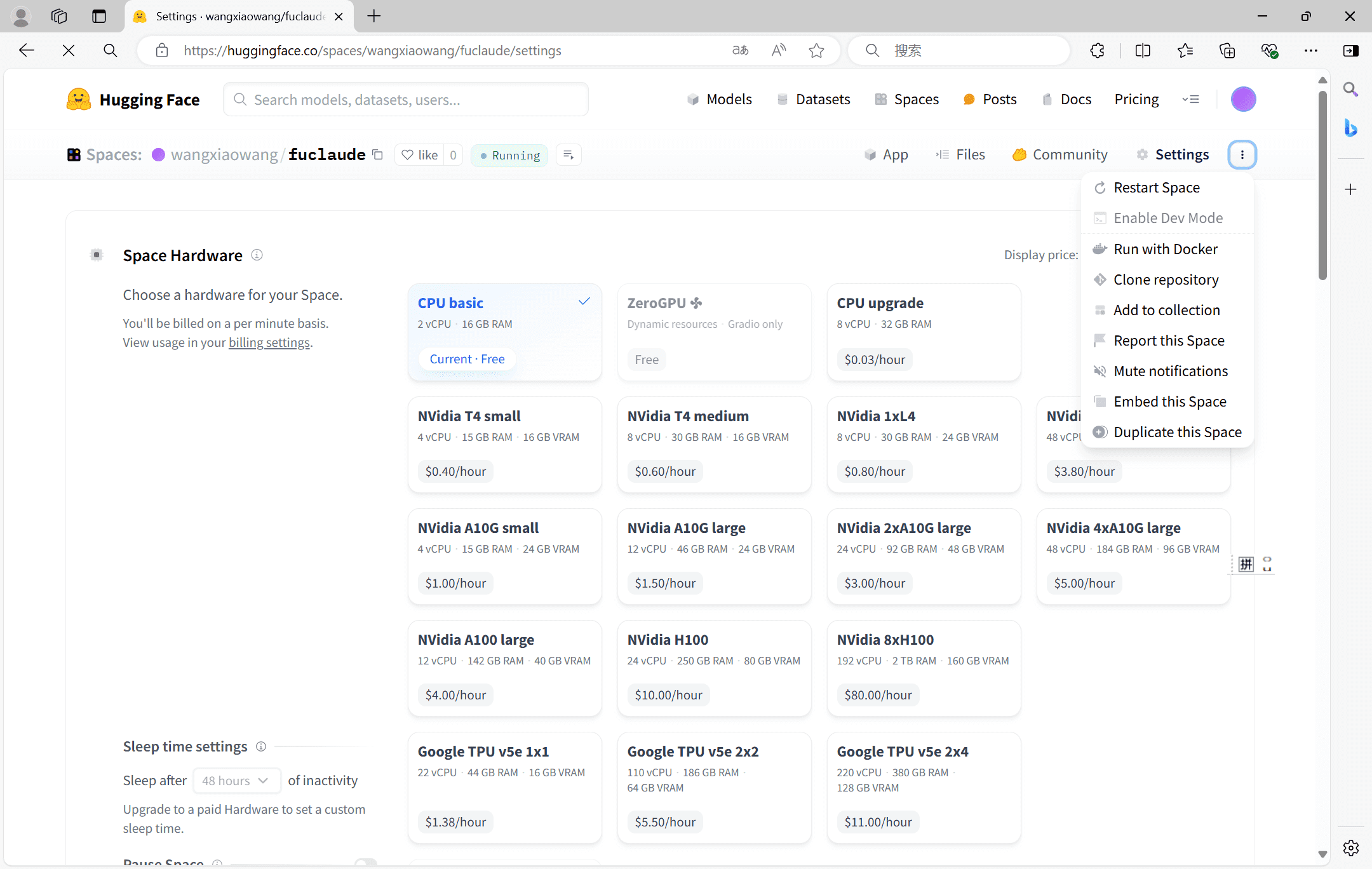Open sidebar settings gear icon

[1351, 847]
